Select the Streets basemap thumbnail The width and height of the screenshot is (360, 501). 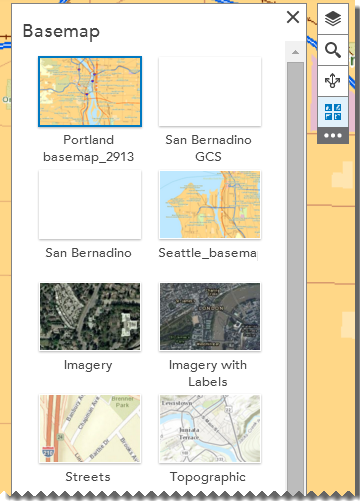click(90, 429)
